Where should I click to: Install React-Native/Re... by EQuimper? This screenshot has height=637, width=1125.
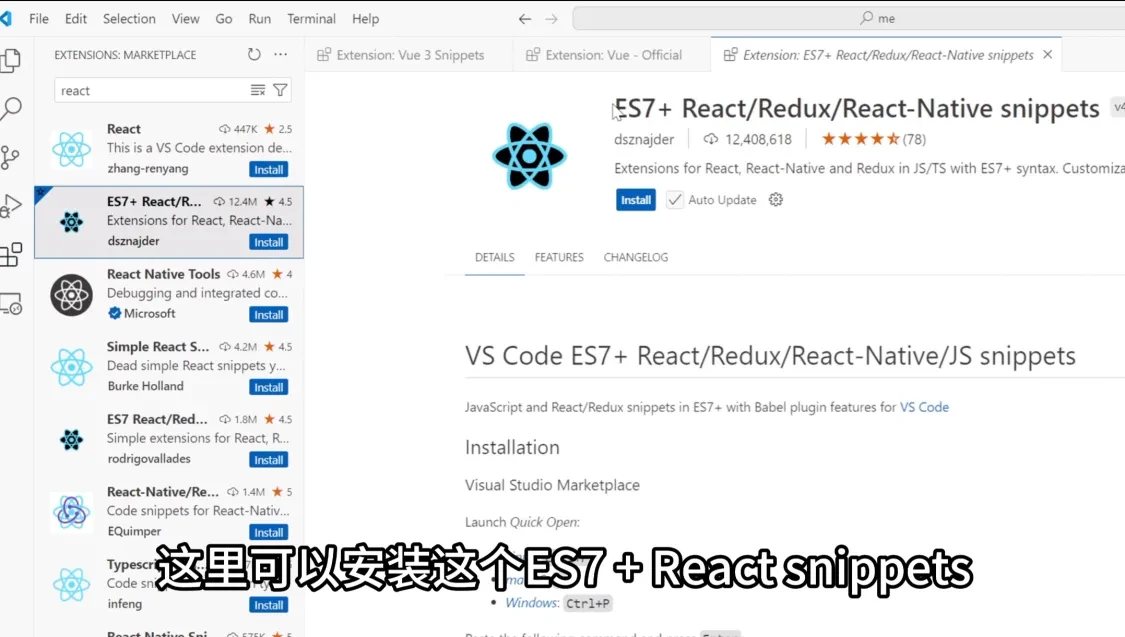268,532
